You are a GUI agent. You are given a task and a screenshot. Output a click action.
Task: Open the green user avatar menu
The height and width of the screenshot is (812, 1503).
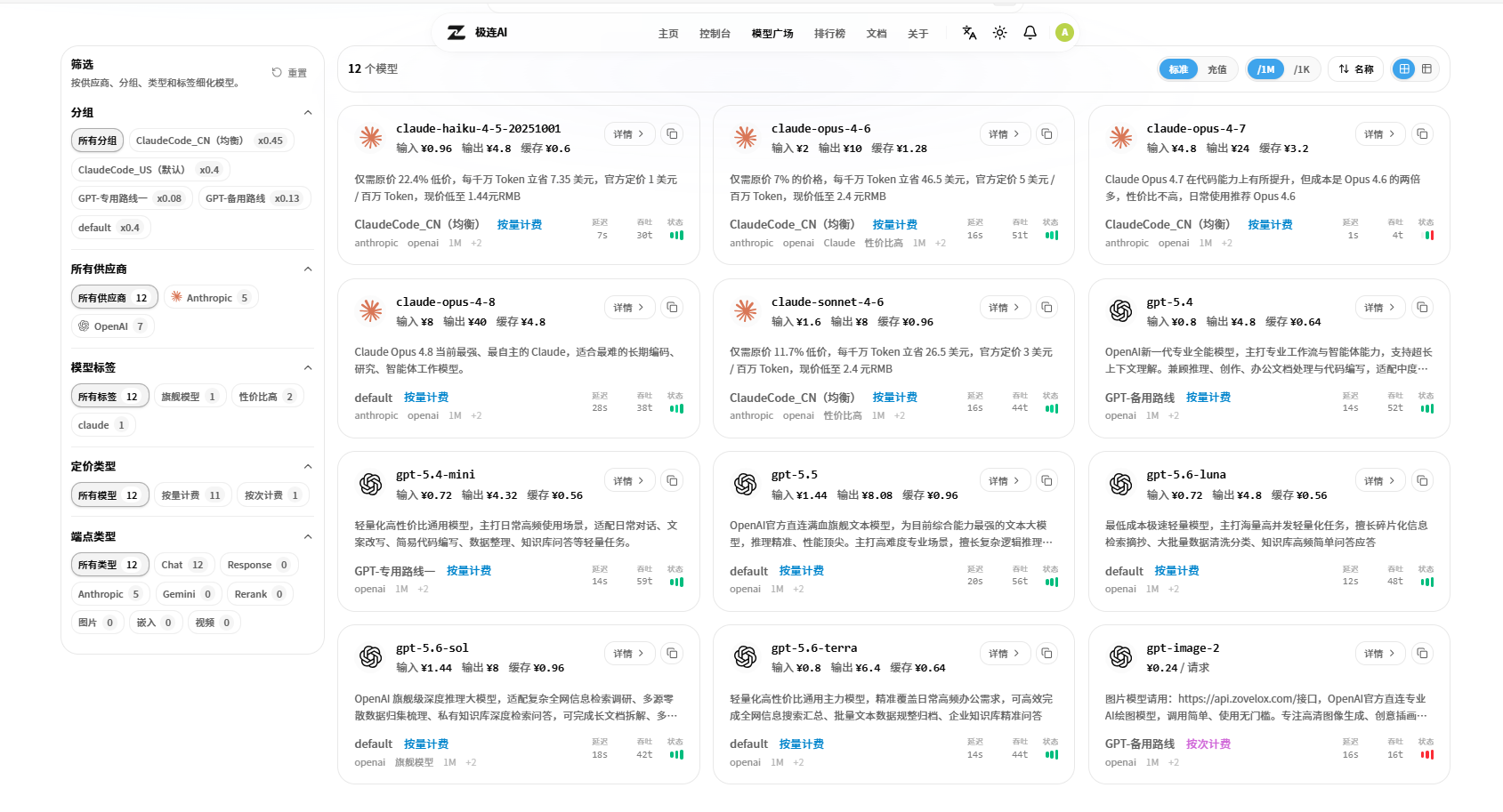1064,33
